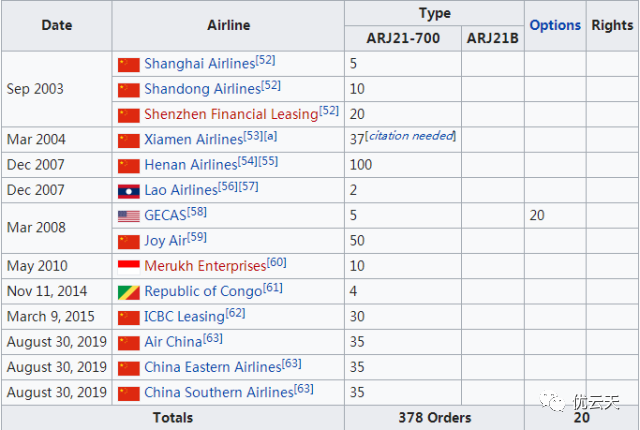
Task: Click the Republic of Congo flag icon
Action: tap(128, 291)
